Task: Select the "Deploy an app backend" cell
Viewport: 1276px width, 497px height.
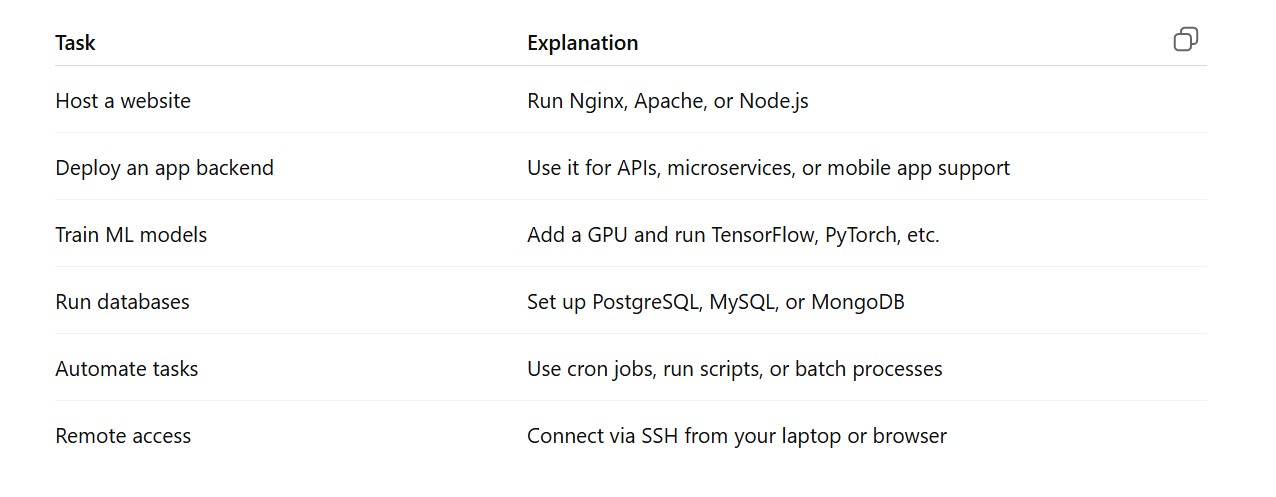Action: [164, 168]
